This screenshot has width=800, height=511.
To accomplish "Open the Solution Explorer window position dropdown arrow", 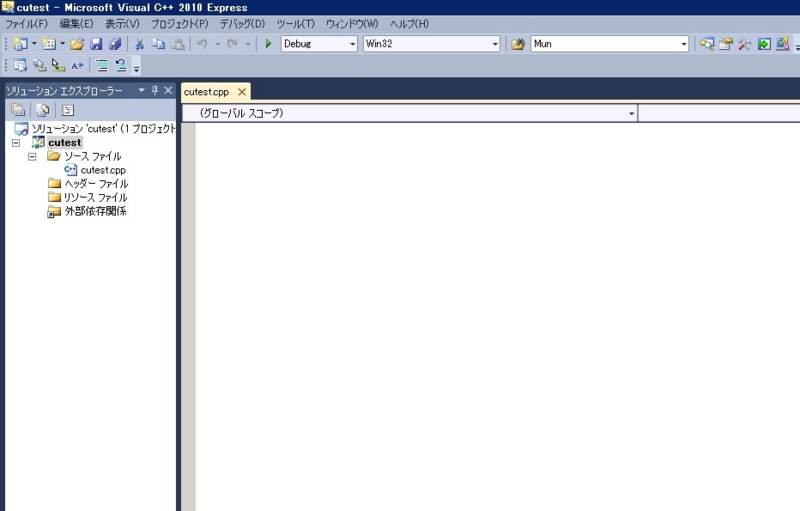I will point(141,90).
